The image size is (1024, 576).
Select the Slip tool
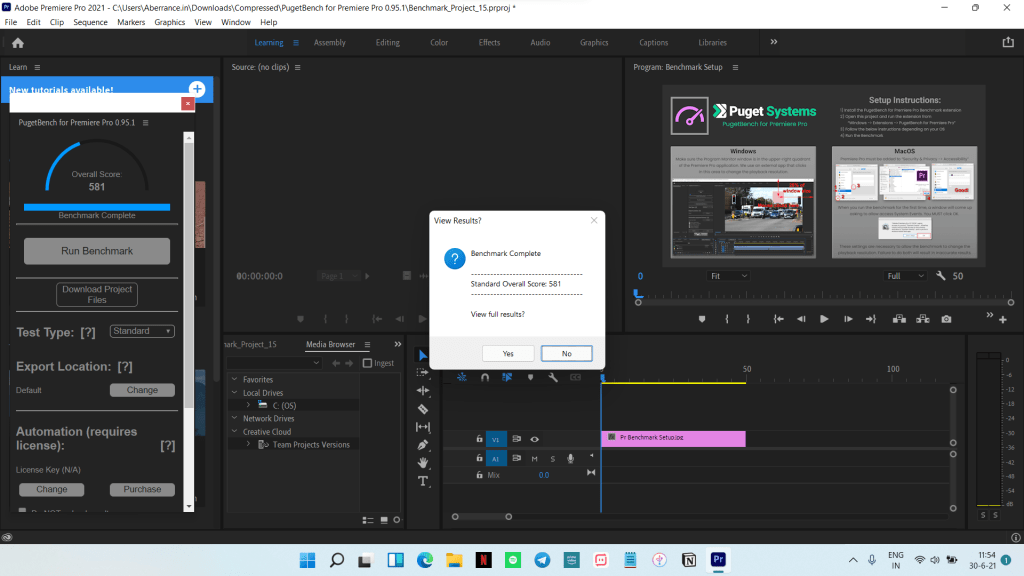coord(423,427)
